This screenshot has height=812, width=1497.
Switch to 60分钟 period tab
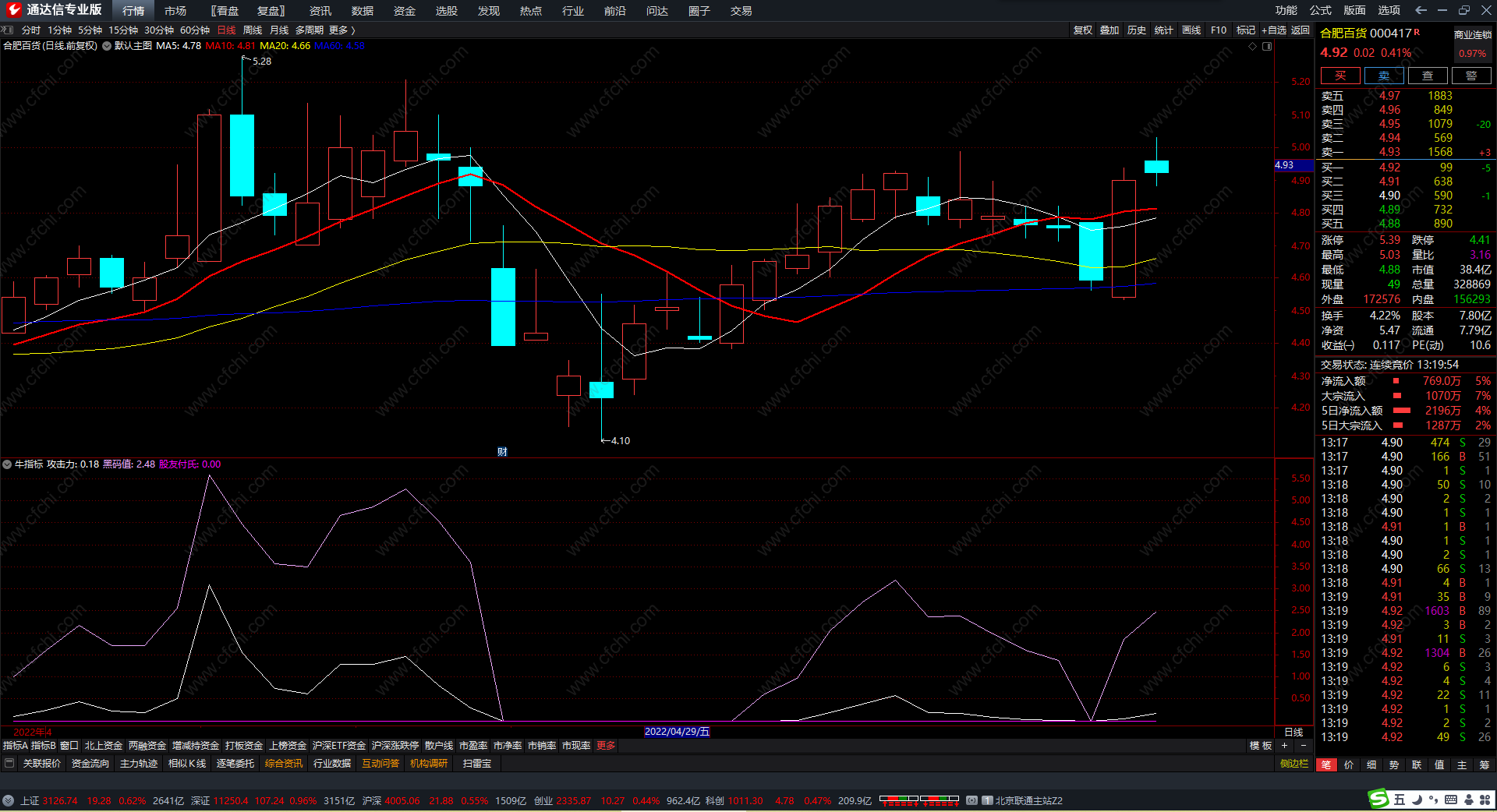(x=195, y=30)
